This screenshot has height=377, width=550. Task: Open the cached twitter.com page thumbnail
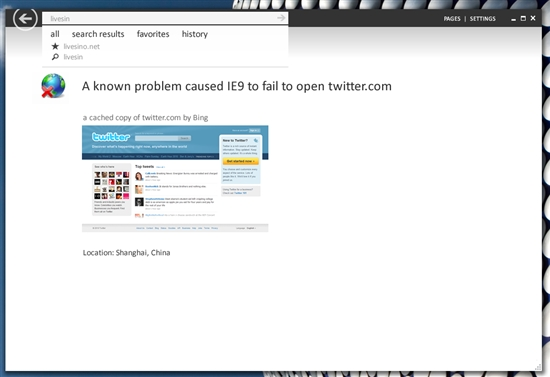[x=175, y=179]
